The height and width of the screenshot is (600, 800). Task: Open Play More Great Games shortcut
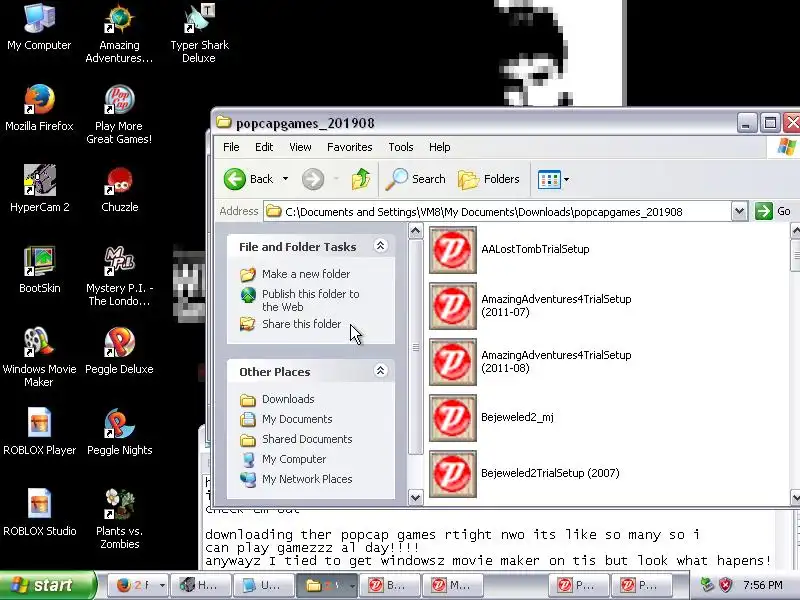click(119, 114)
